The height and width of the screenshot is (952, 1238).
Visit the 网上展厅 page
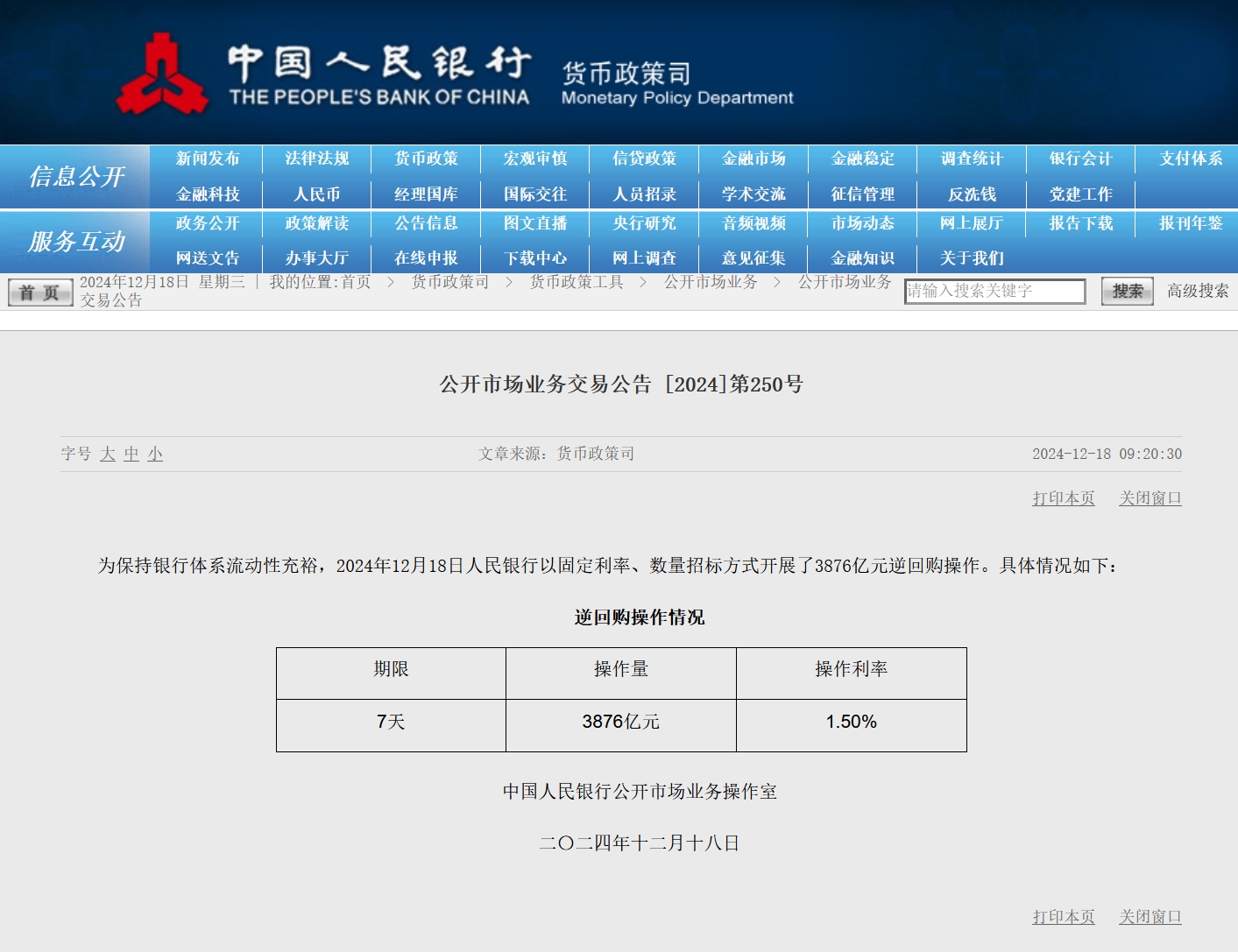(972, 223)
